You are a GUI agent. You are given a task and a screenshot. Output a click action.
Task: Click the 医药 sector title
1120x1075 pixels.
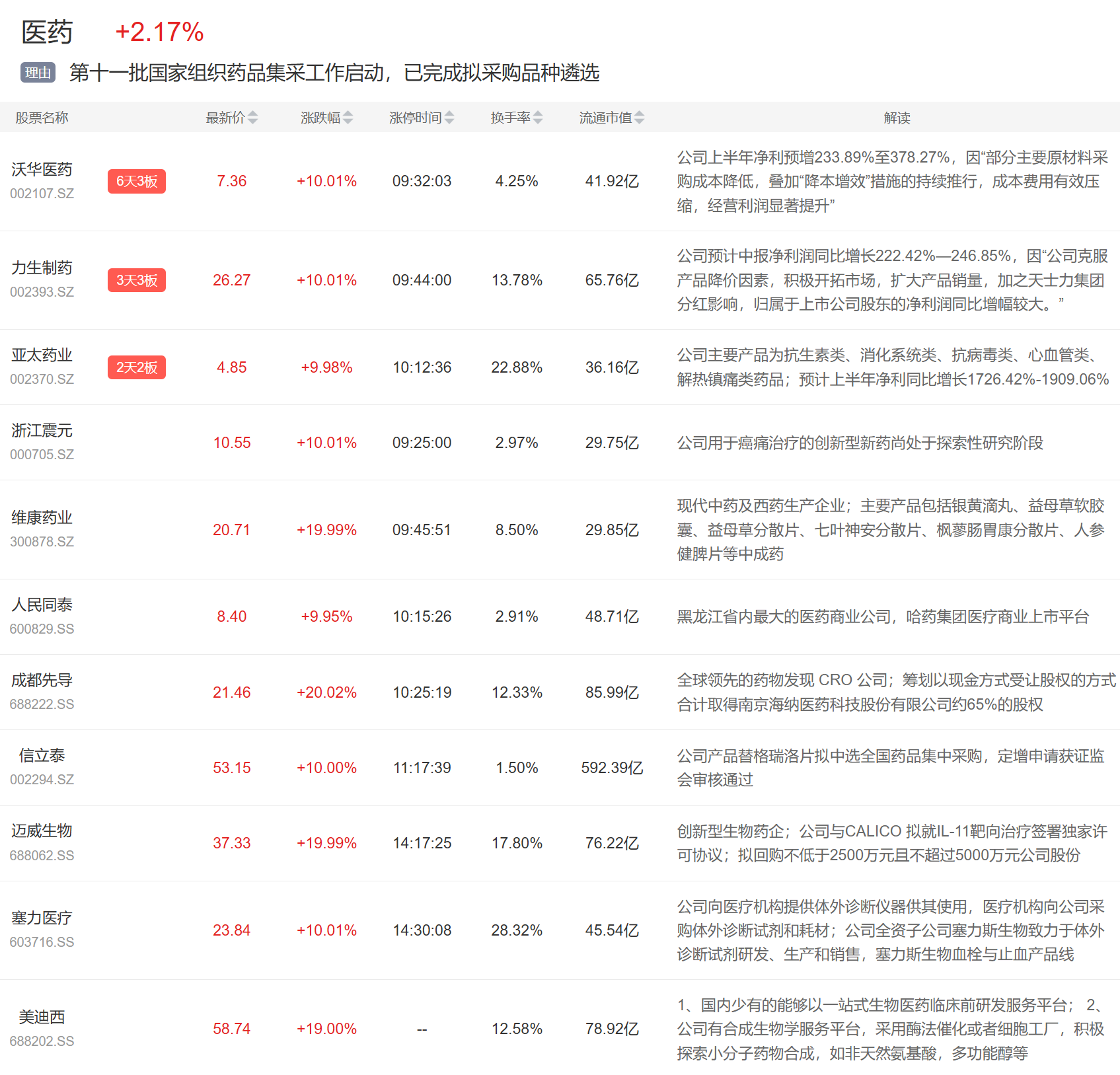pyautogui.click(x=47, y=32)
